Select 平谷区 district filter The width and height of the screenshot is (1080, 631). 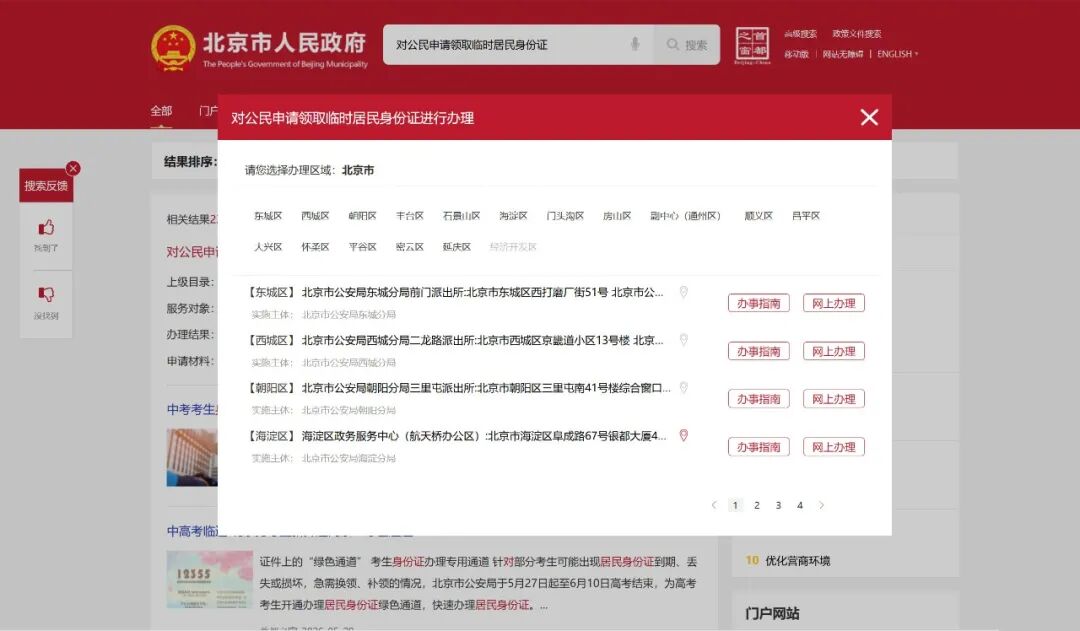tap(362, 247)
